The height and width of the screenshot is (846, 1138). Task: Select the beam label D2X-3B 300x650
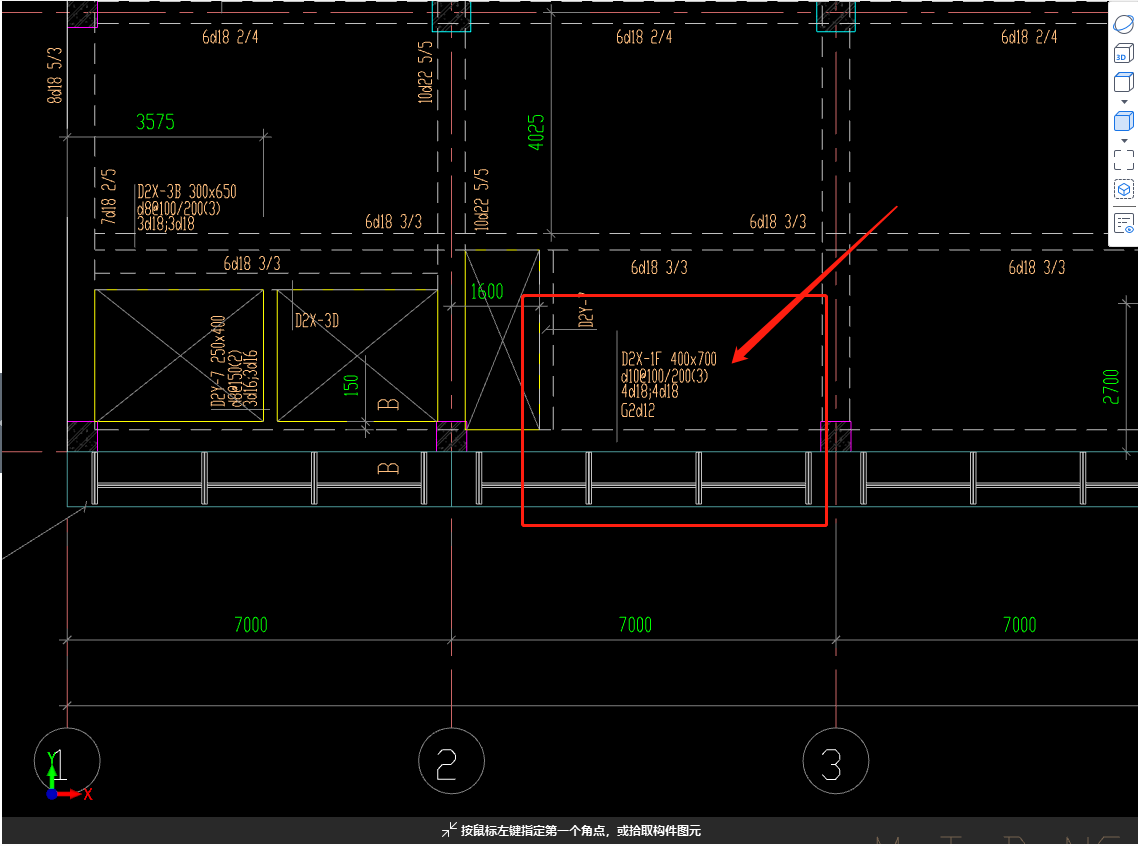tap(187, 192)
